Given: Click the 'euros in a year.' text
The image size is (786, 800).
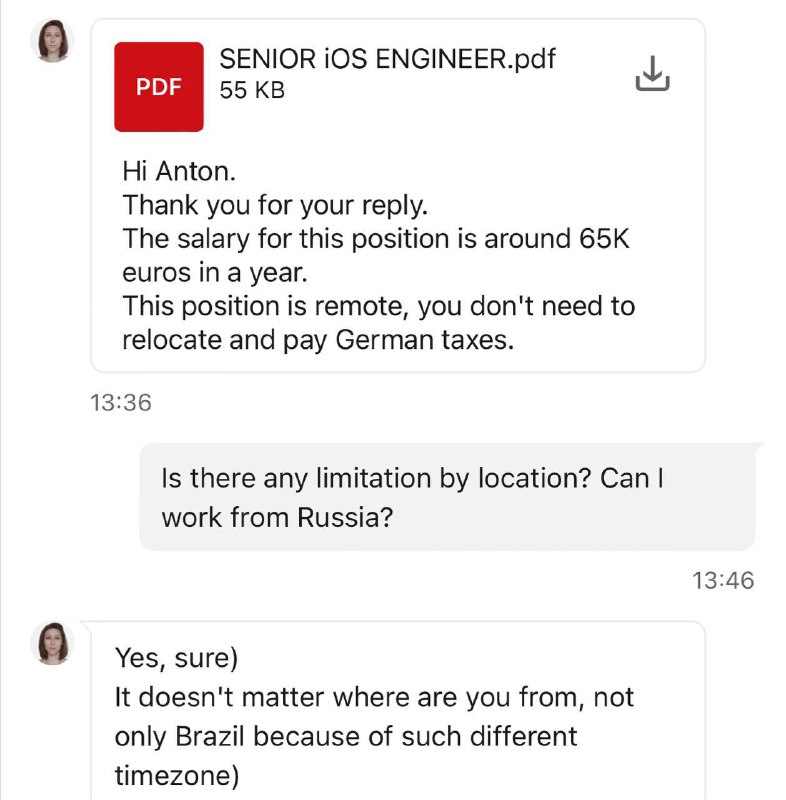Looking at the screenshot, I should 215,272.
